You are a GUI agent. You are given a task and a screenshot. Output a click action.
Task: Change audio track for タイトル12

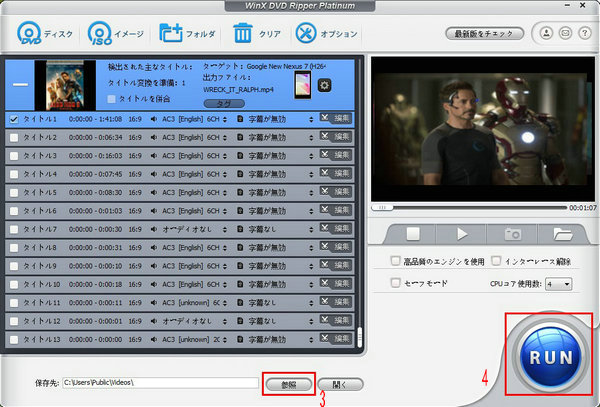[224, 321]
